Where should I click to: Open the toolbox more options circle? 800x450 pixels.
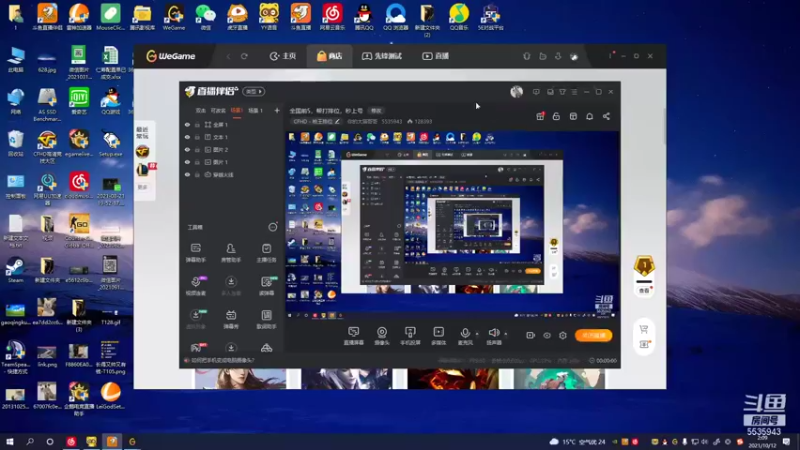point(273,227)
